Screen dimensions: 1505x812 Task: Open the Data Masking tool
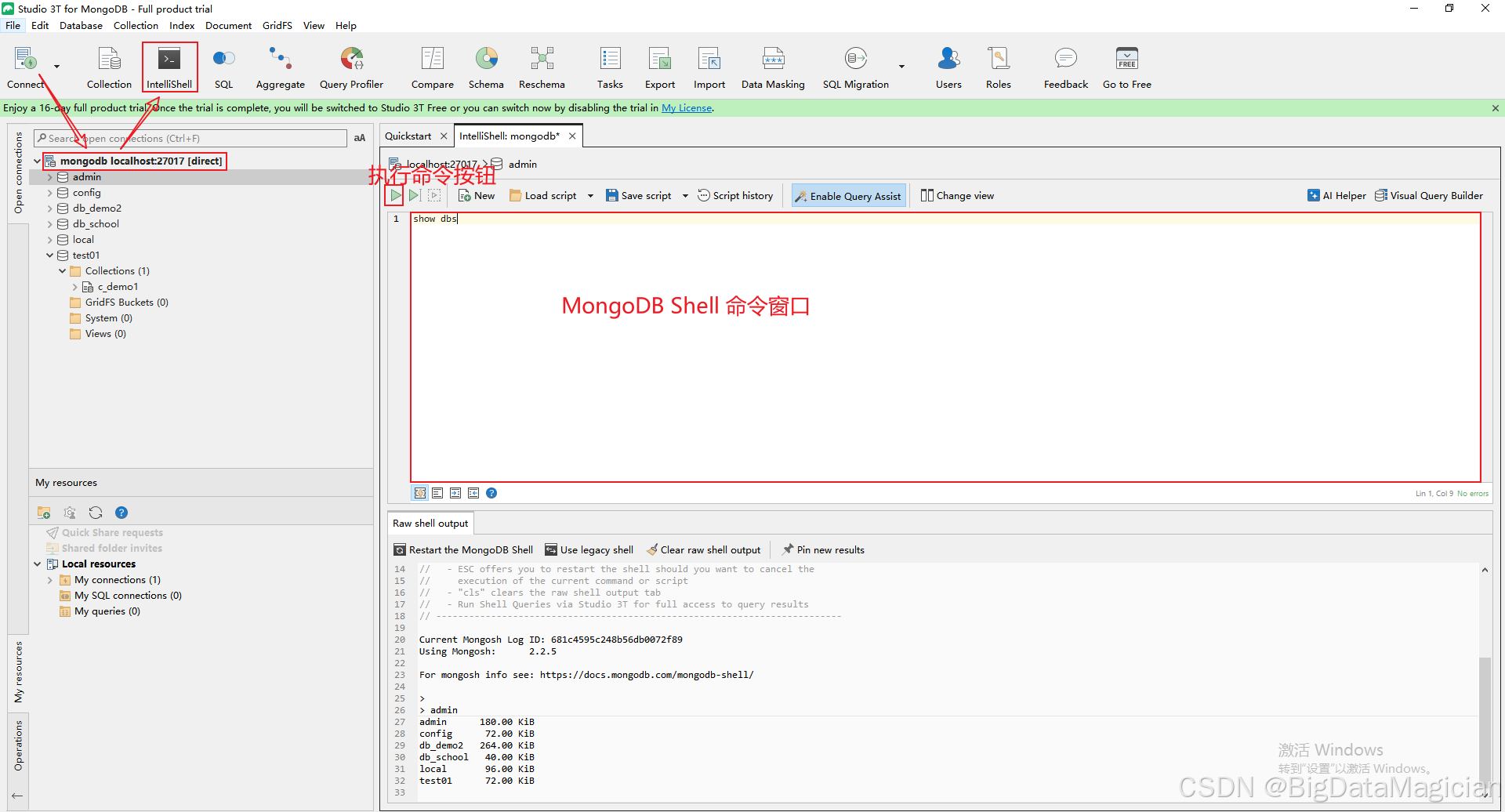click(773, 67)
